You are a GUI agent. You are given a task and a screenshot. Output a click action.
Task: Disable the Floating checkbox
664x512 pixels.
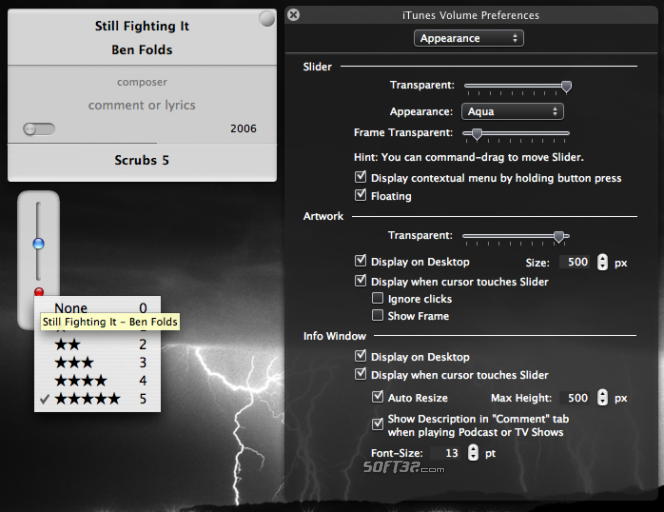(x=361, y=196)
